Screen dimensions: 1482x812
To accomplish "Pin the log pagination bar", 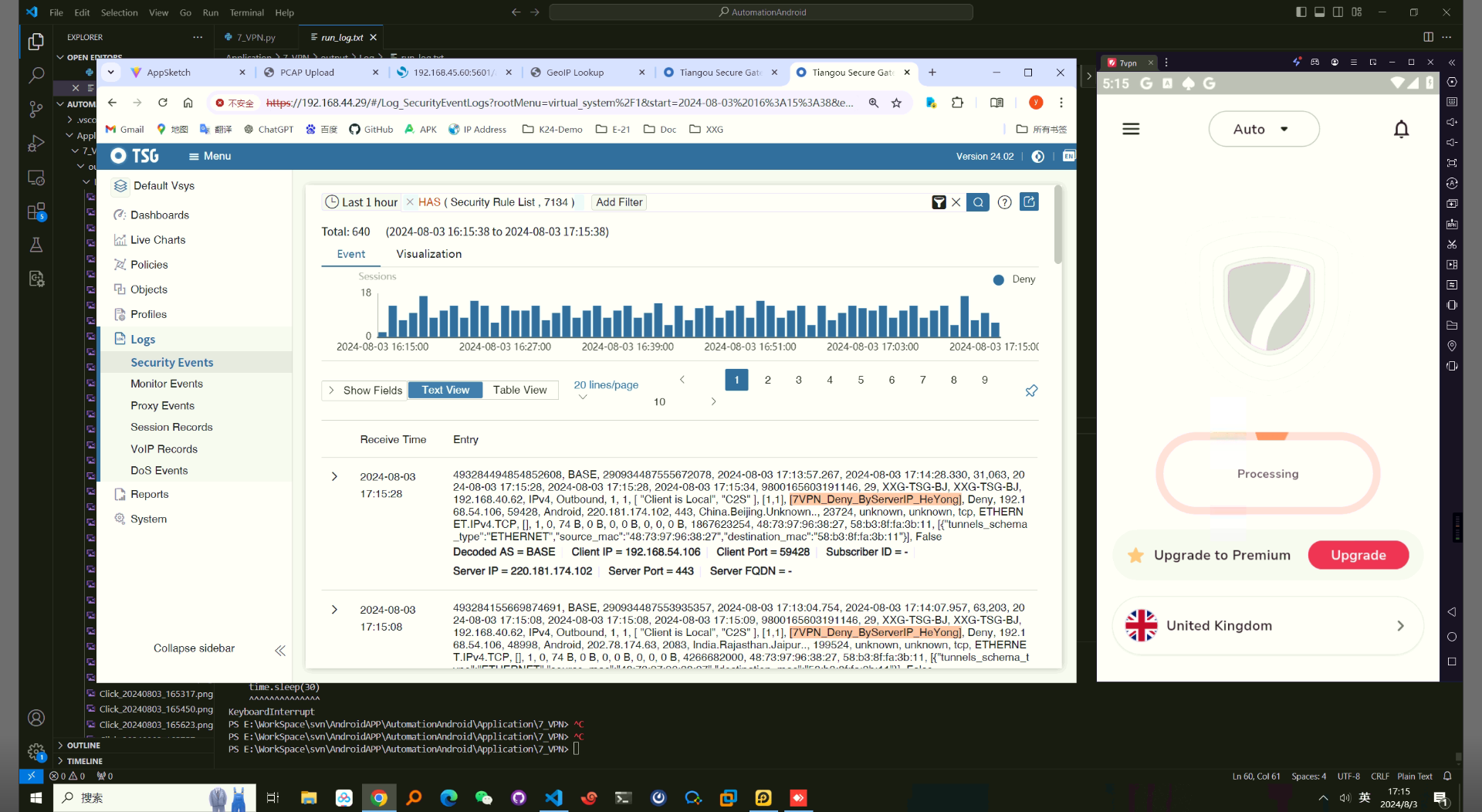I will pos(1031,391).
